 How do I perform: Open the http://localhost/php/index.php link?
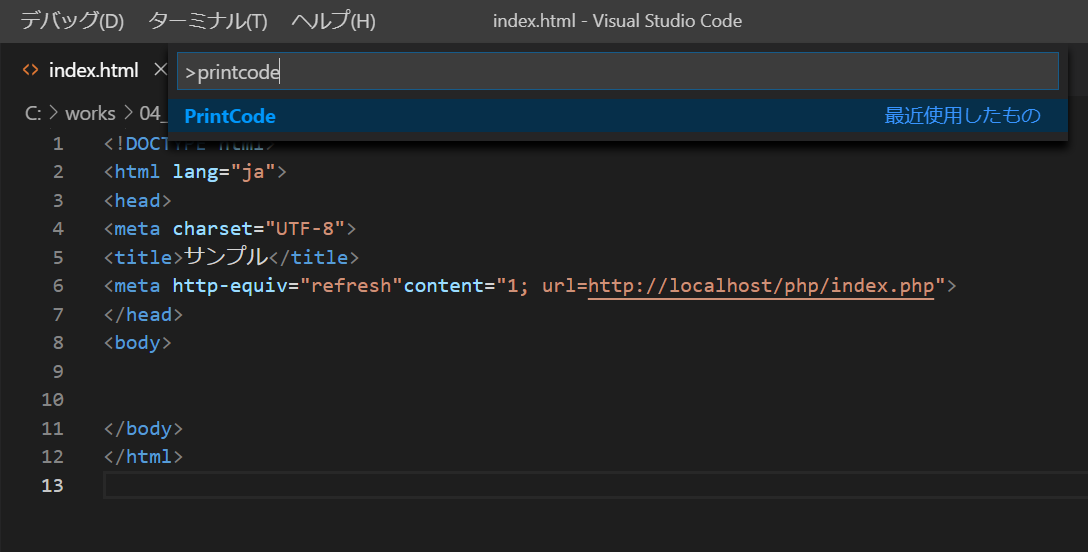760,286
